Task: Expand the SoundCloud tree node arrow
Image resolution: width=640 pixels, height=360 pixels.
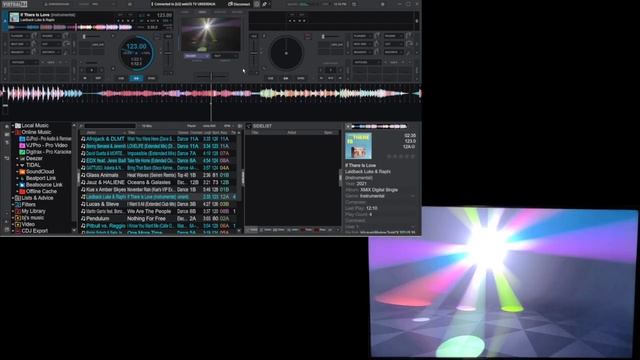Action: pyautogui.click(x=17, y=171)
